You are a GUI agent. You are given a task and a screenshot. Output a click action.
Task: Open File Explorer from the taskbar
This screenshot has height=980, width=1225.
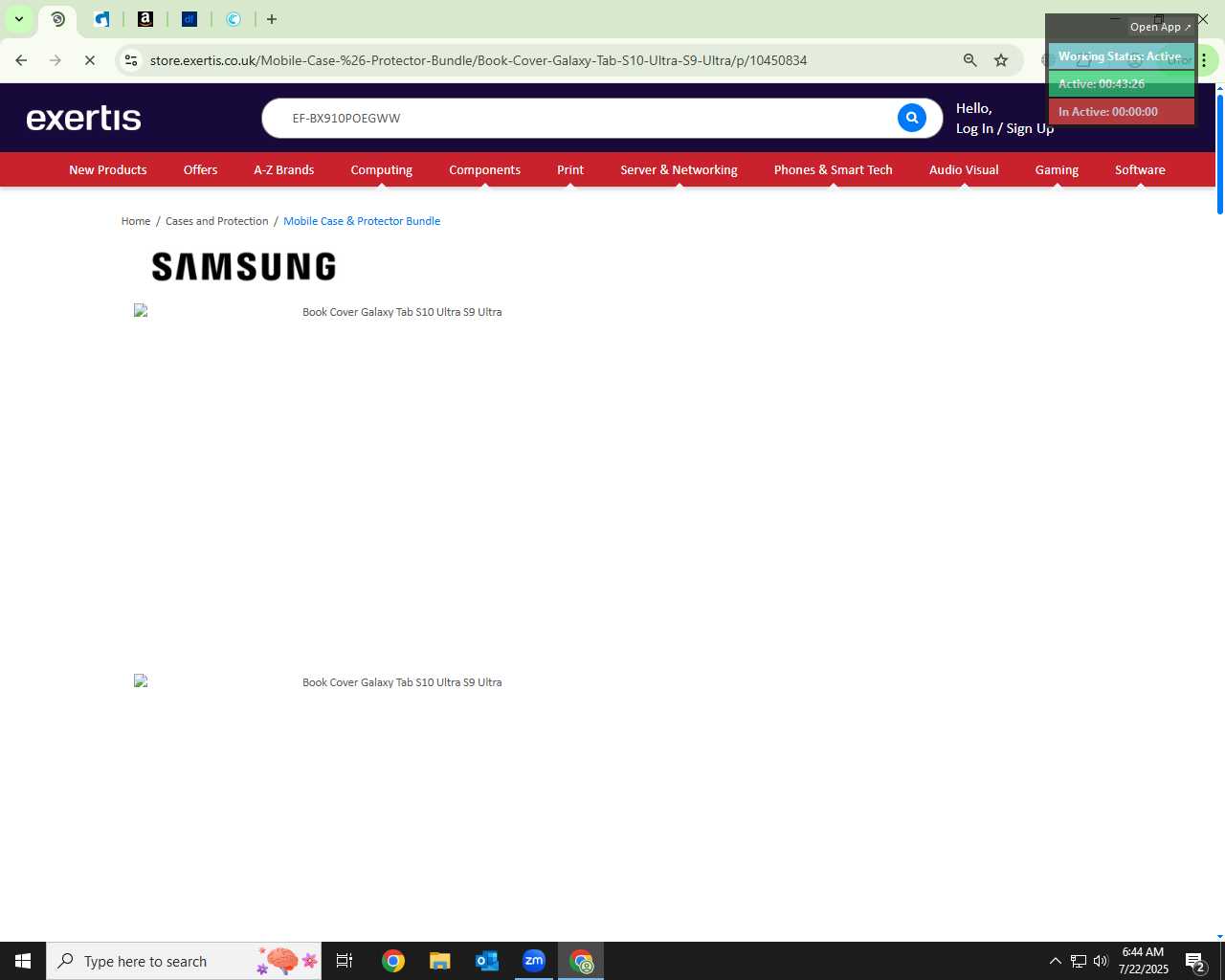(x=440, y=961)
